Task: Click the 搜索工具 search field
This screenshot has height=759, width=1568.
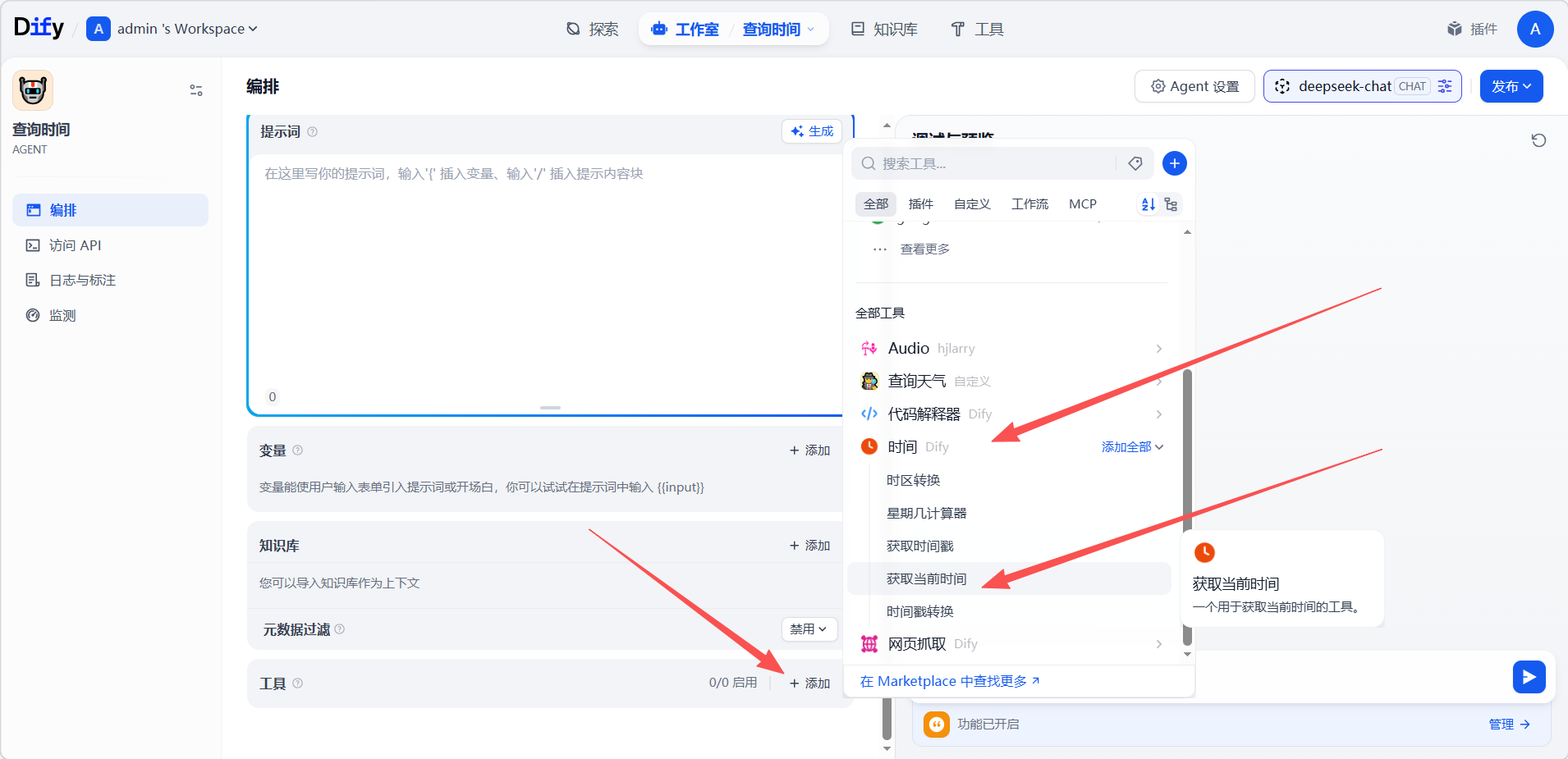Action: (985, 164)
